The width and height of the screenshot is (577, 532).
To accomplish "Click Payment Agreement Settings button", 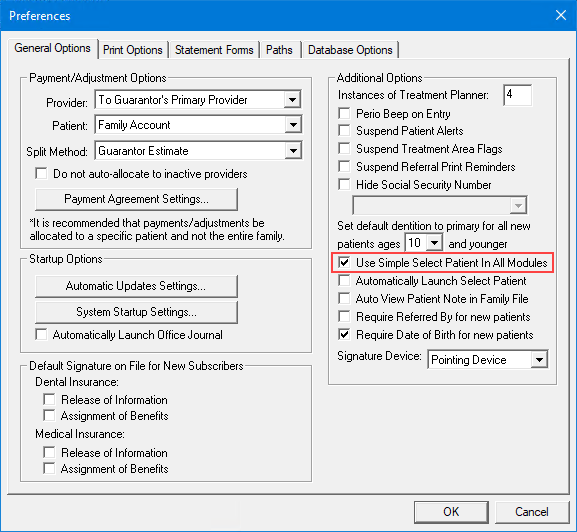I will [x=136, y=199].
